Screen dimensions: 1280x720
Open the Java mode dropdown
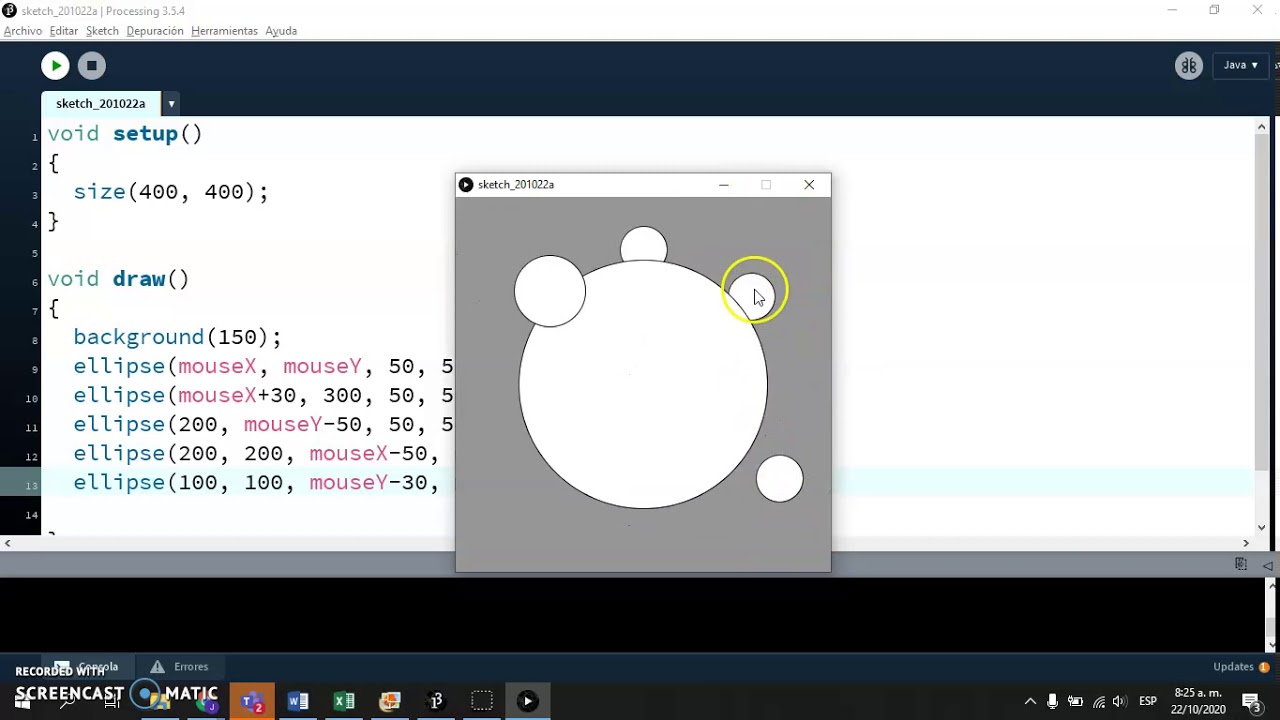(x=1241, y=65)
